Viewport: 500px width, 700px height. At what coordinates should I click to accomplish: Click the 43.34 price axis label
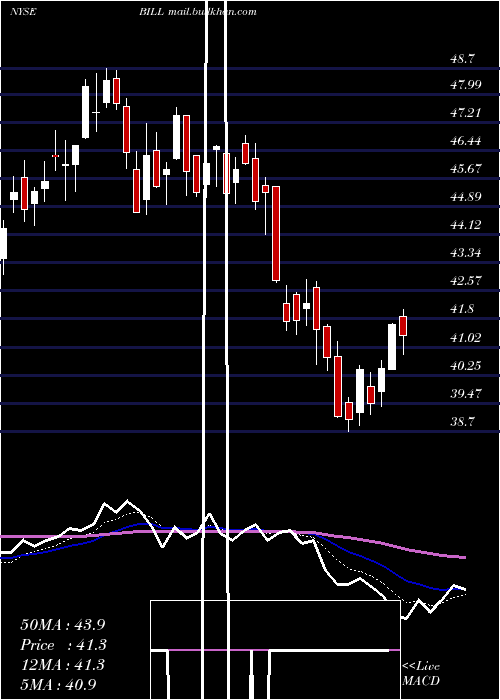466,253
